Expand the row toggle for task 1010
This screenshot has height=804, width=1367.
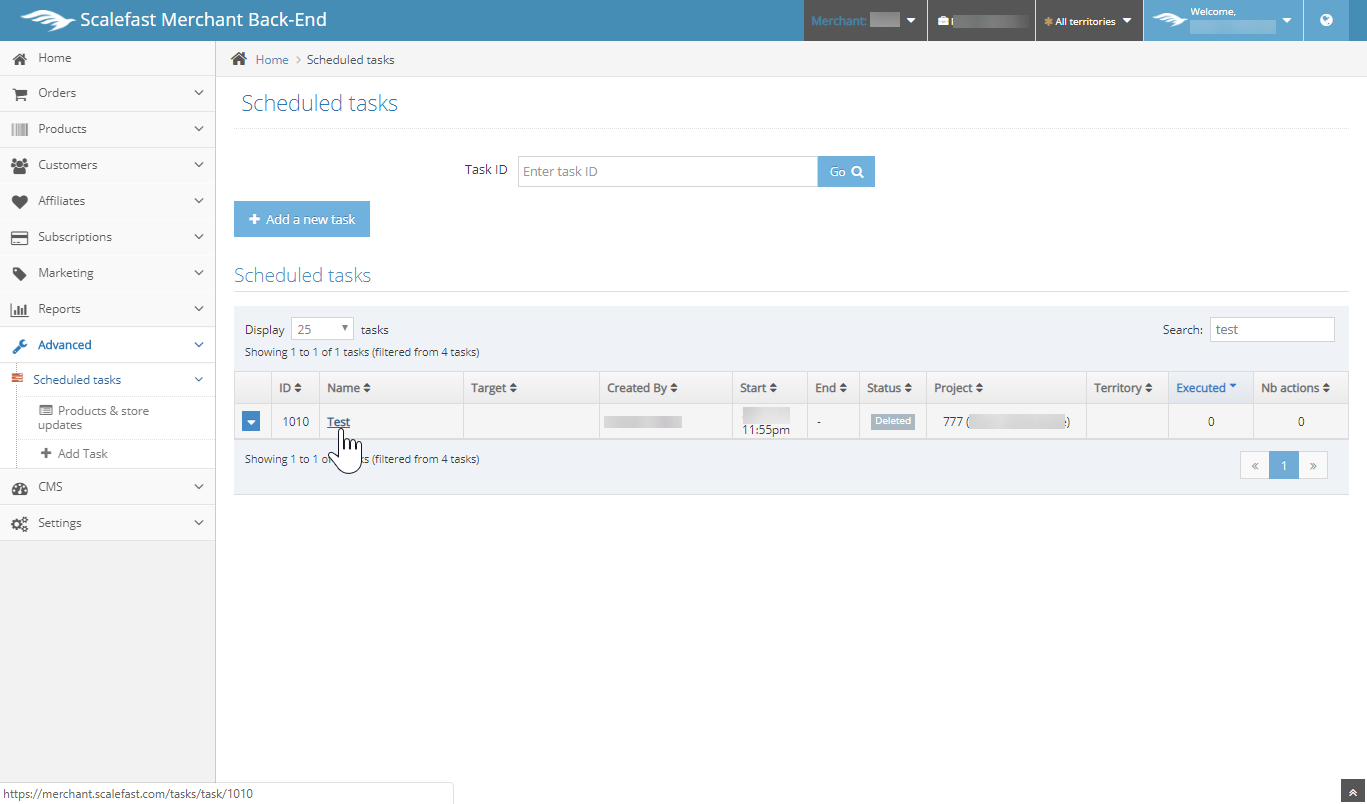point(251,422)
